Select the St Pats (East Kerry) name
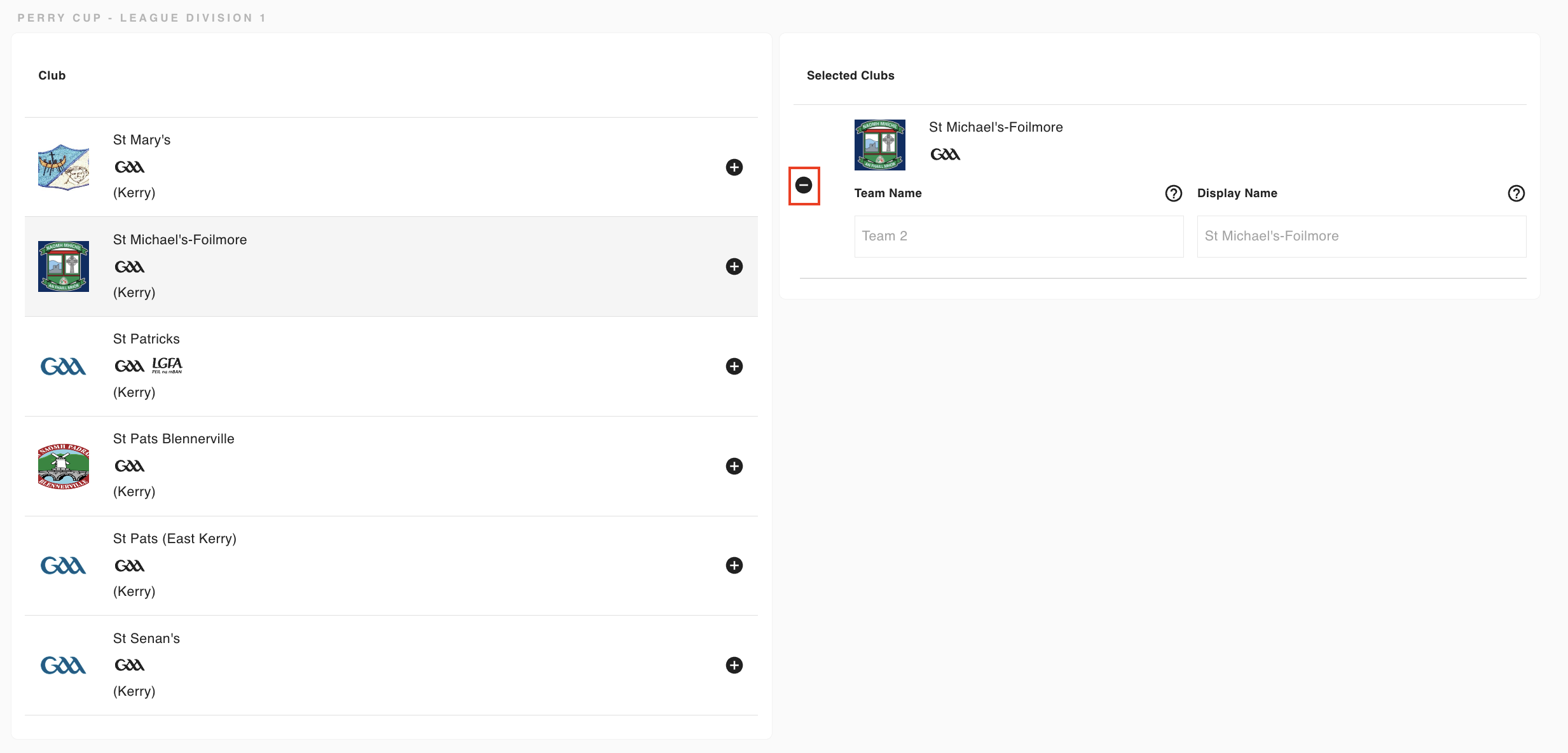The height and width of the screenshot is (753, 1568). [175, 539]
